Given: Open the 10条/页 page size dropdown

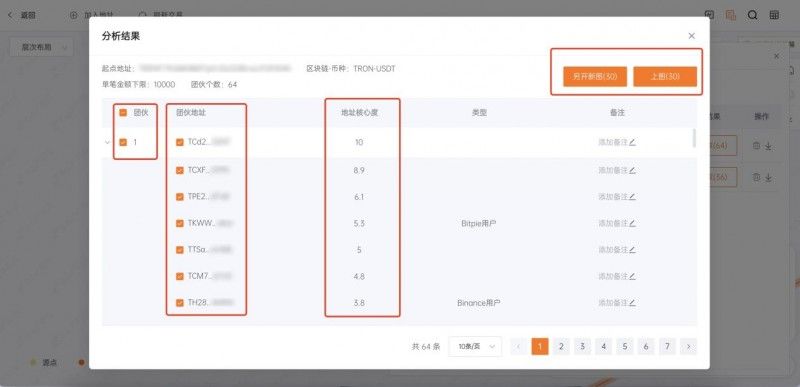Looking at the screenshot, I should (476, 347).
